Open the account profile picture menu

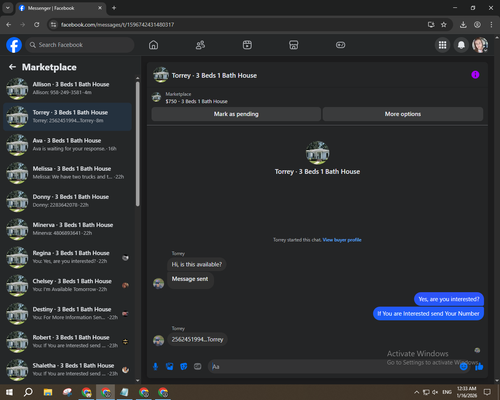coord(480,45)
